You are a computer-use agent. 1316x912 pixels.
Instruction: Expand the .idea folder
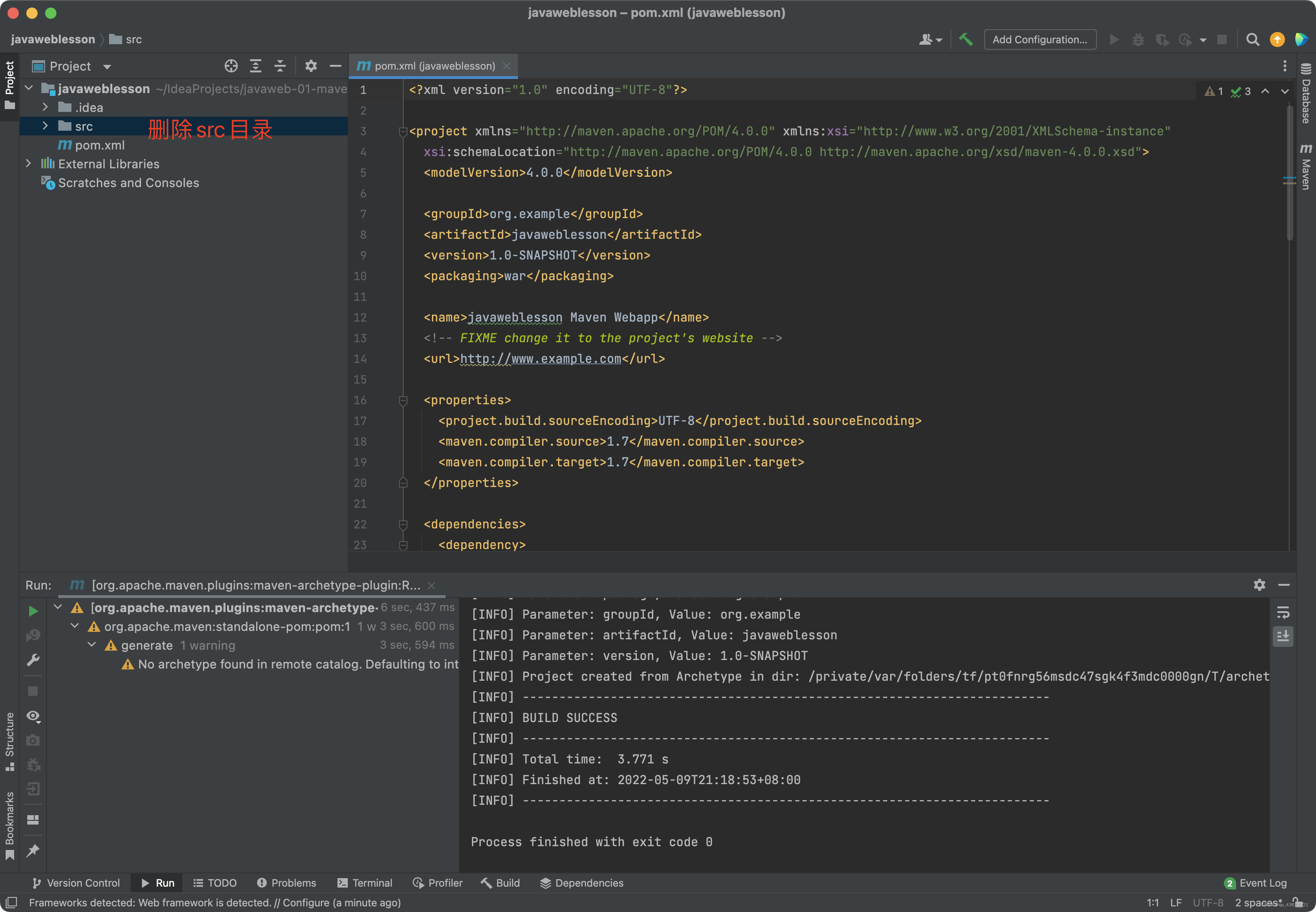45,107
